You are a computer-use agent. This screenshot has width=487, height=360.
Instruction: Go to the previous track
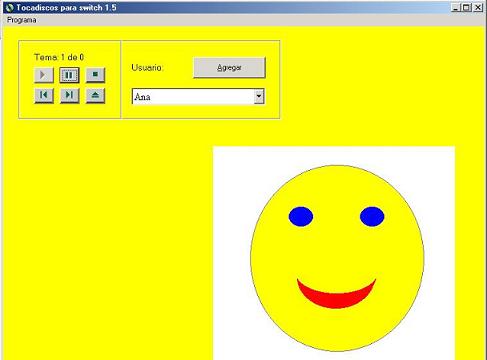point(44,95)
